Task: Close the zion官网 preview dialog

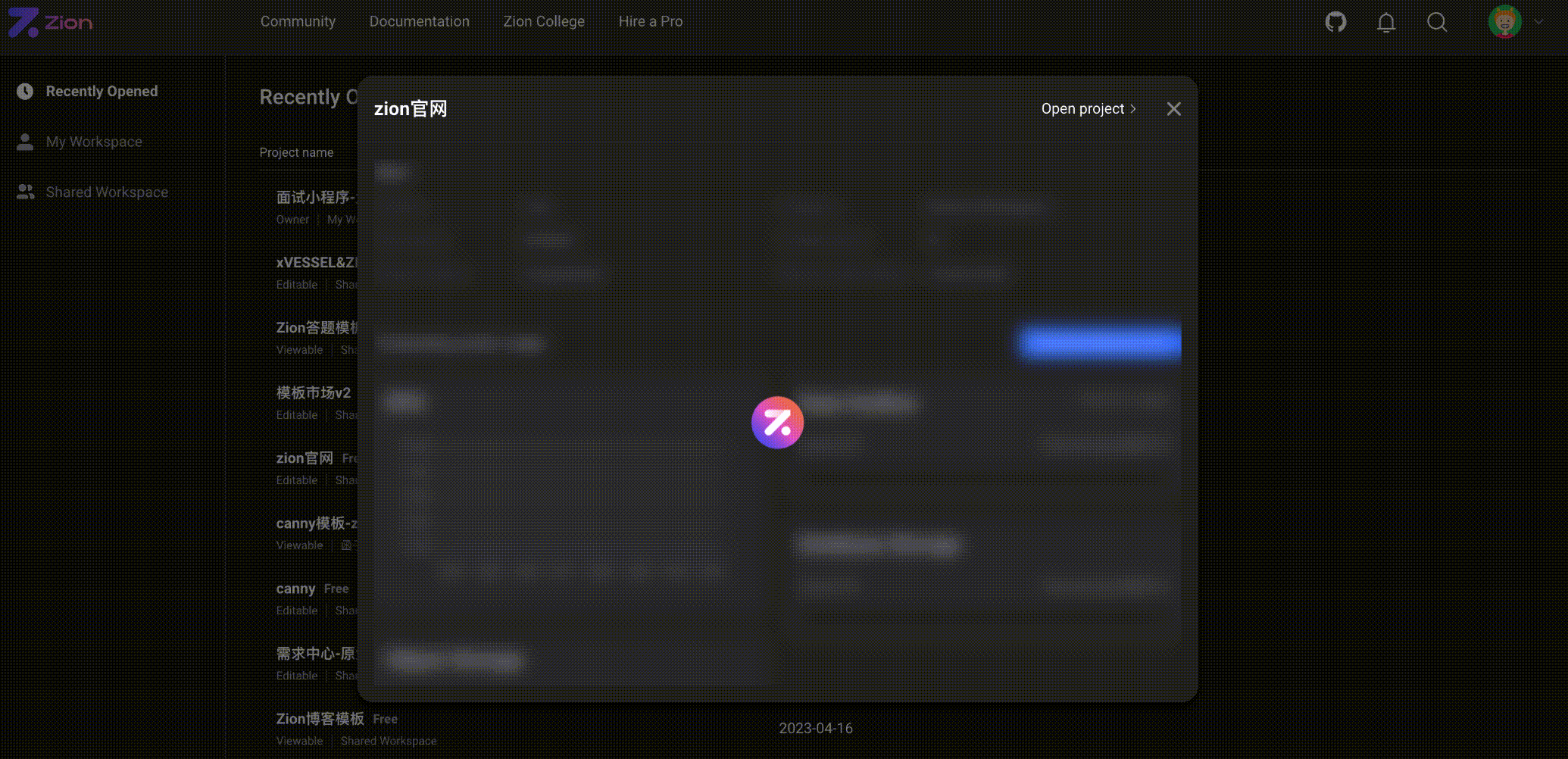Action: [1173, 108]
